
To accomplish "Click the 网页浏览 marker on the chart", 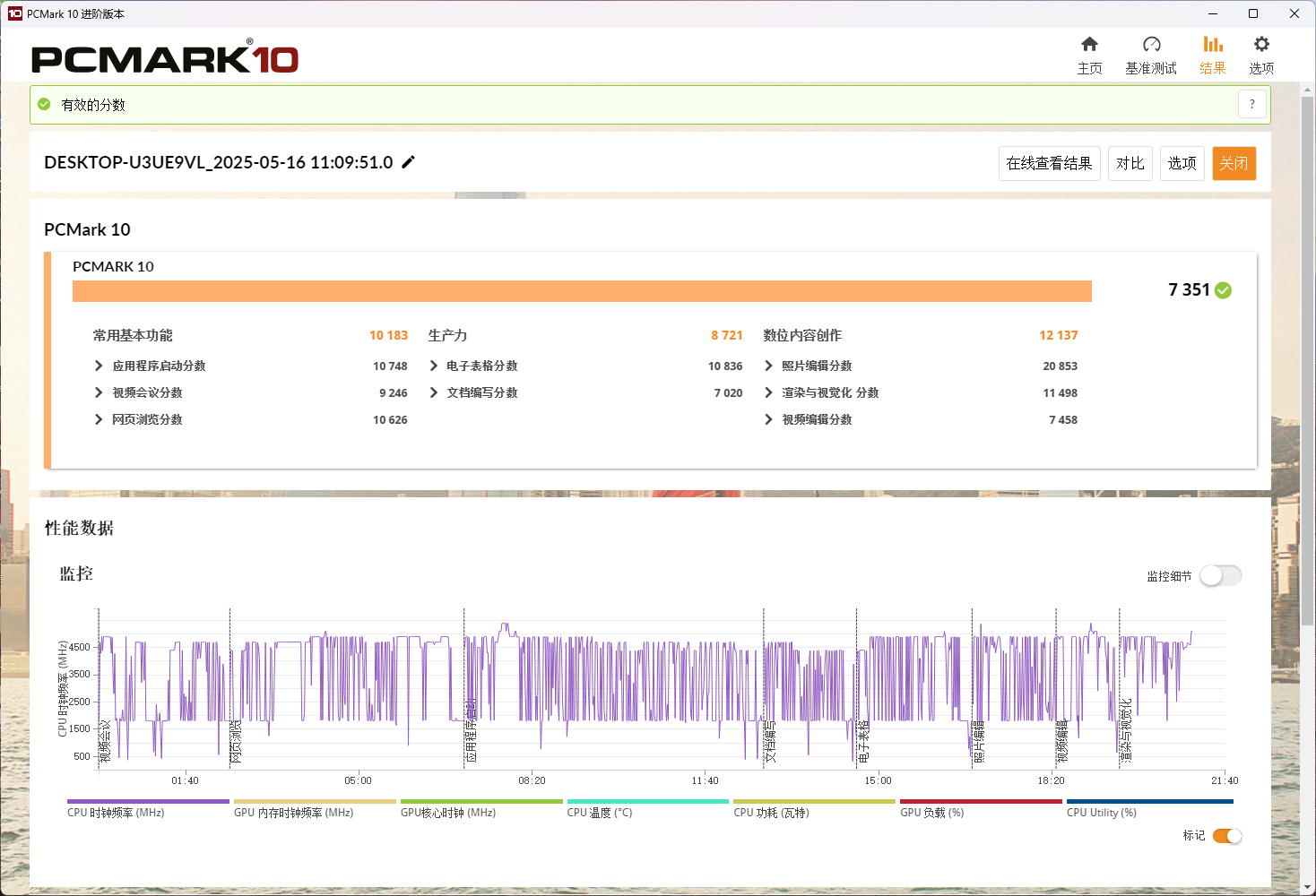I will point(236,741).
